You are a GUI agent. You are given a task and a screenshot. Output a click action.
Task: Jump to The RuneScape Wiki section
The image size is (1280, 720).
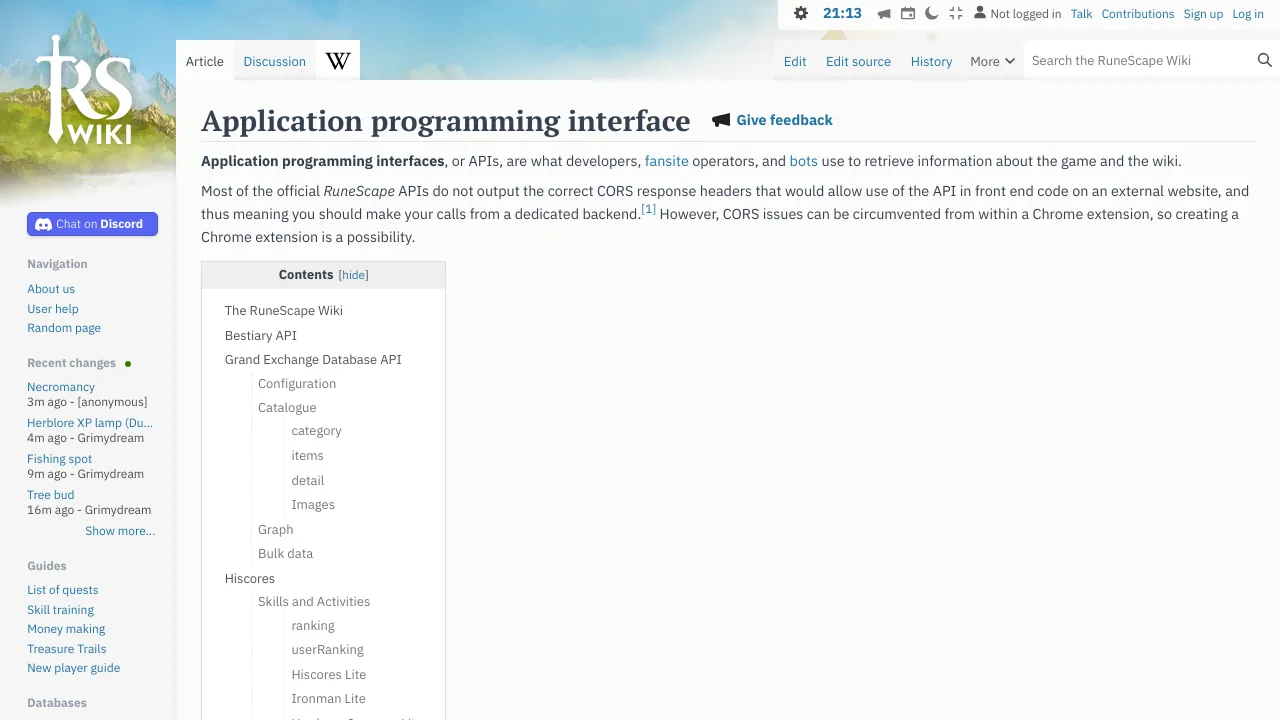pos(284,311)
